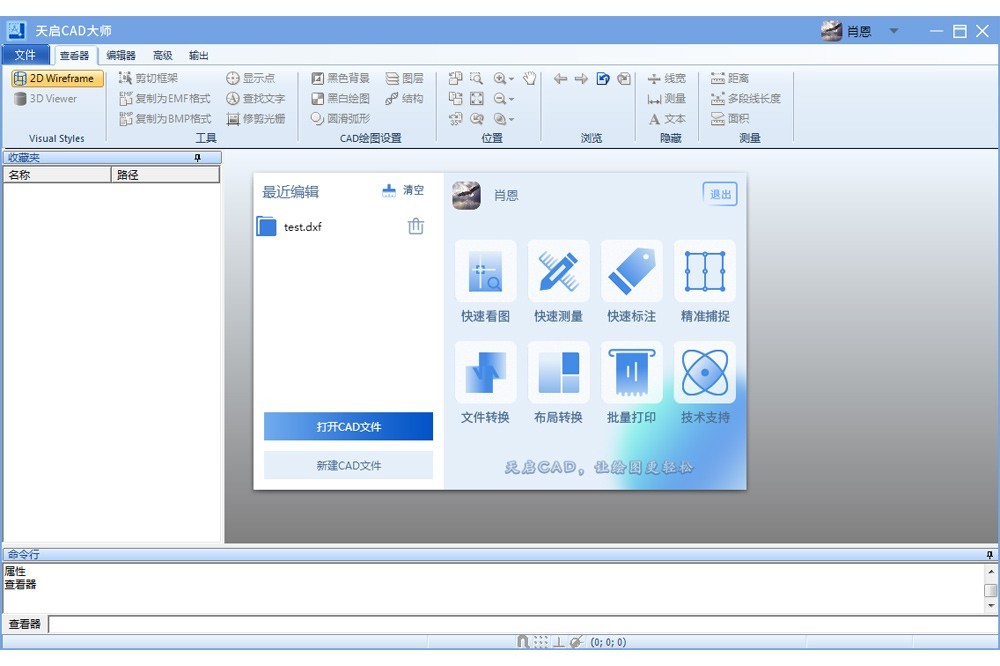Select the zoom window magnifier tool
The width and height of the screenshot is (1000, 666).
(476, 78)
